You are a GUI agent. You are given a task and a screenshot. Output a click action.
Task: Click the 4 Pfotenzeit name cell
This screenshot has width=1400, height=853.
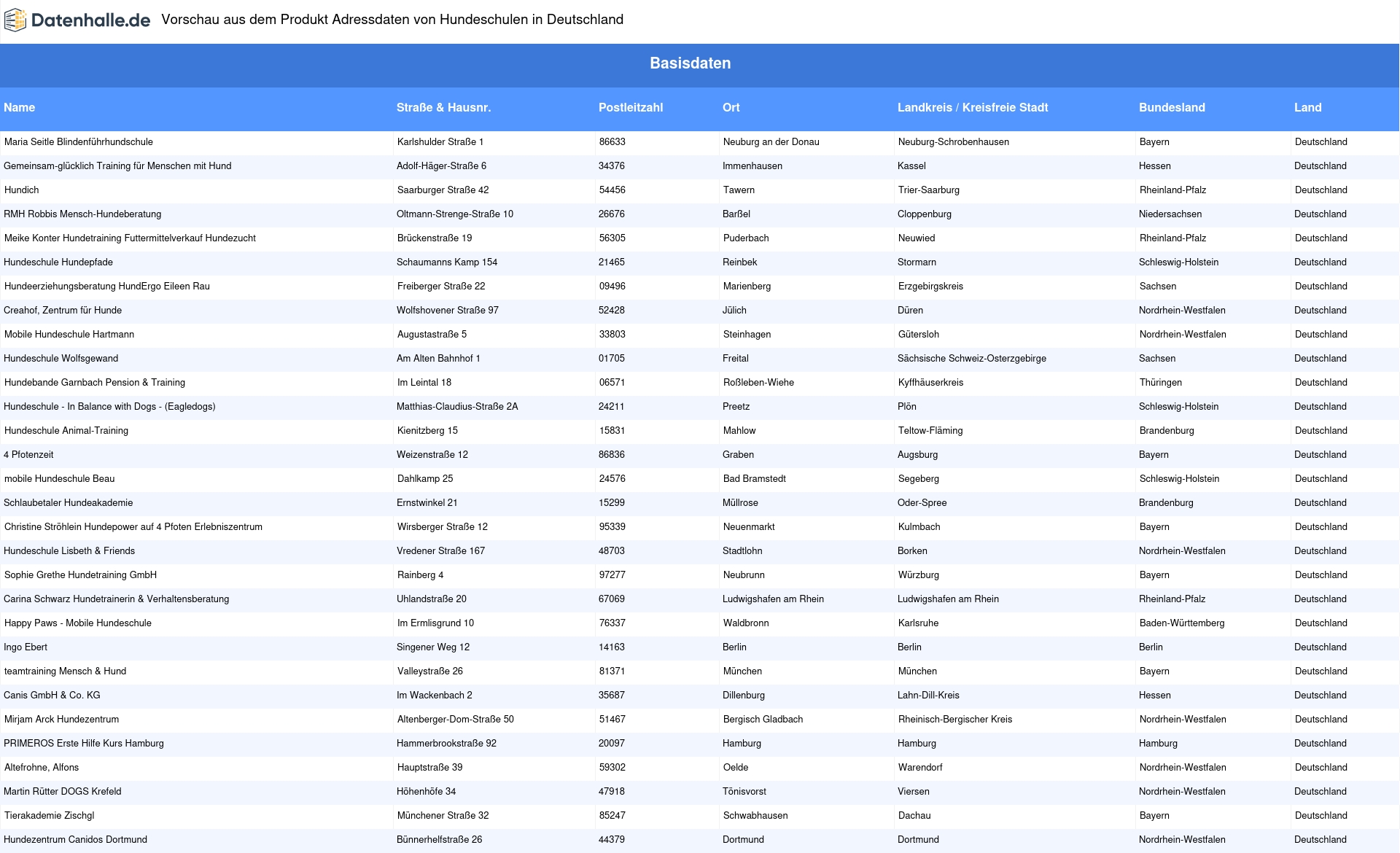point(28,455)
